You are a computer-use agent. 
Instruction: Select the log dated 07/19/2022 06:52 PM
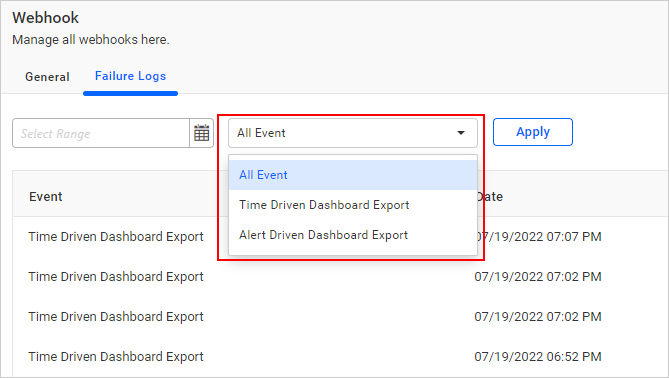tap(538, 357)
